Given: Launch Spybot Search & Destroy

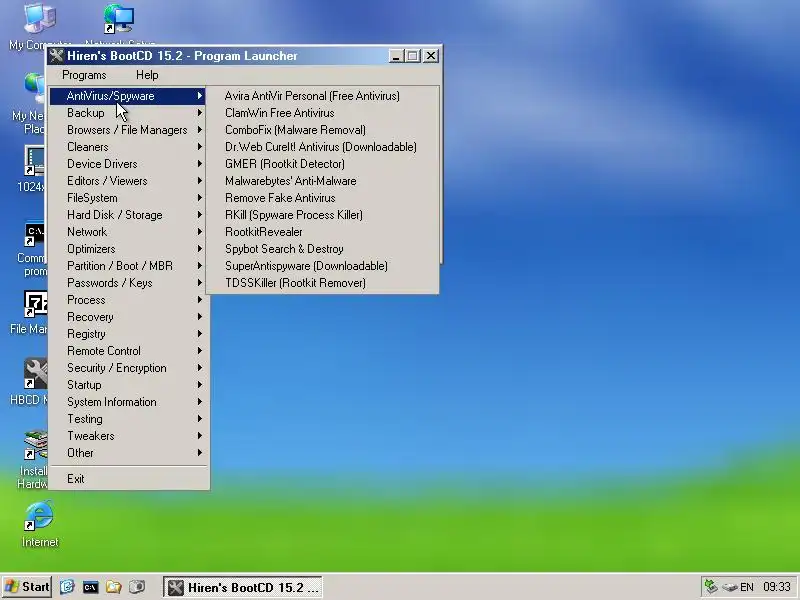Looking at the screenshot, I should click(322, 249).
